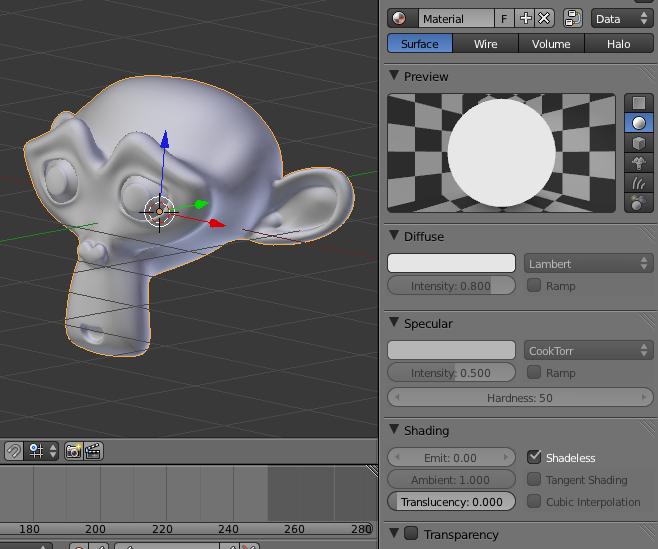
Task: Click the Emit: 0.00 value field
Action: (452, 458)
